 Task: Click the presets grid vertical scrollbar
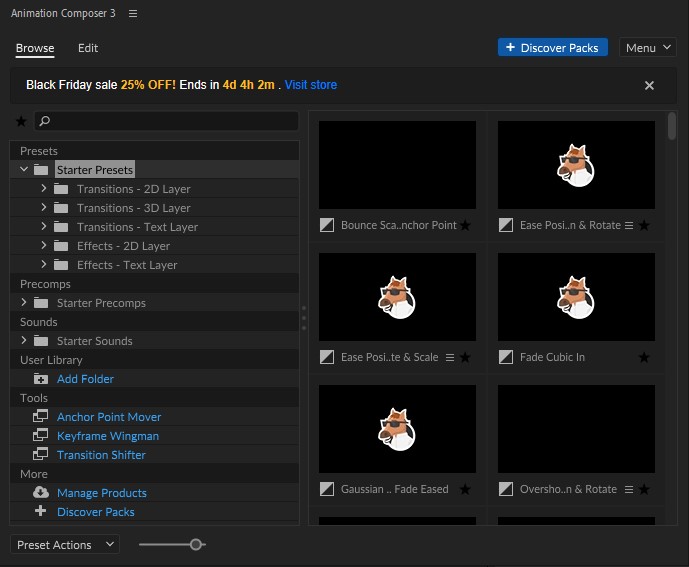coord(671,126)
